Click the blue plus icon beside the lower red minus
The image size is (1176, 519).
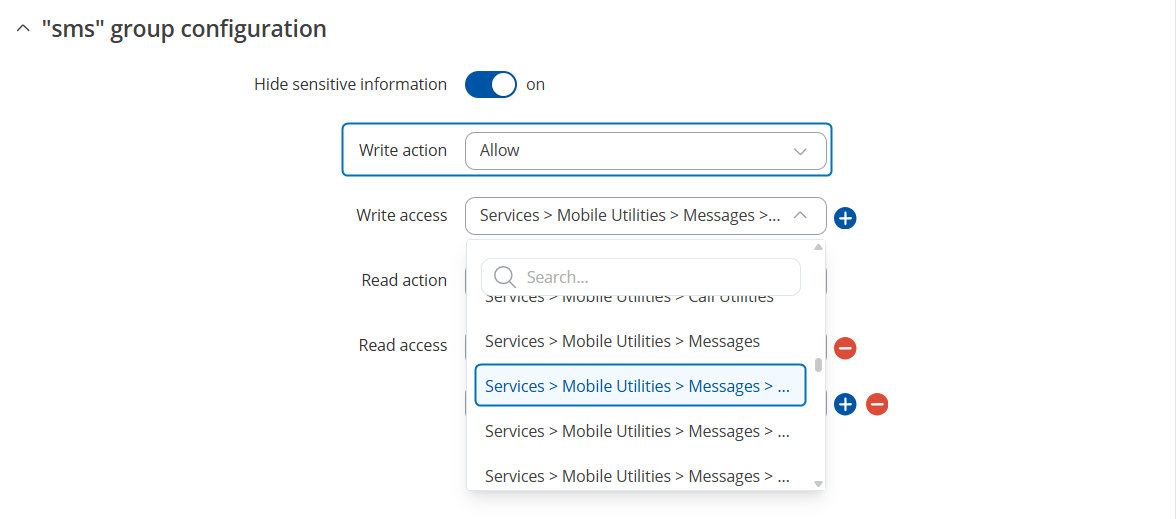(x=845, y=404)
